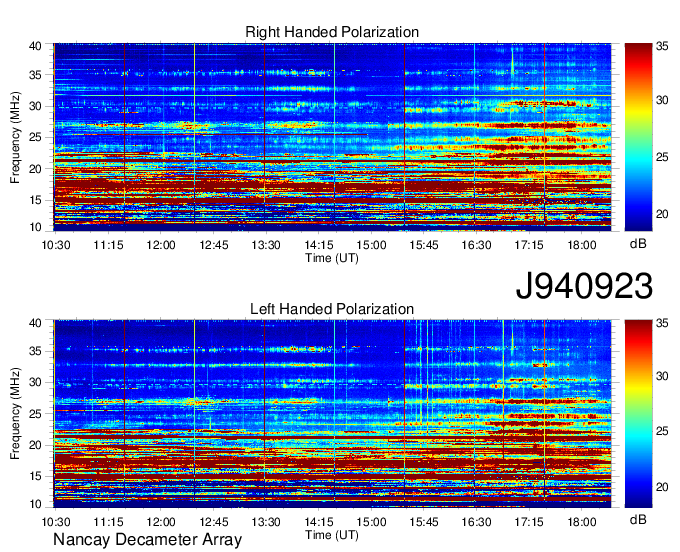Click the 20 dB value on Left Handed colorbar

click(662, 487)
